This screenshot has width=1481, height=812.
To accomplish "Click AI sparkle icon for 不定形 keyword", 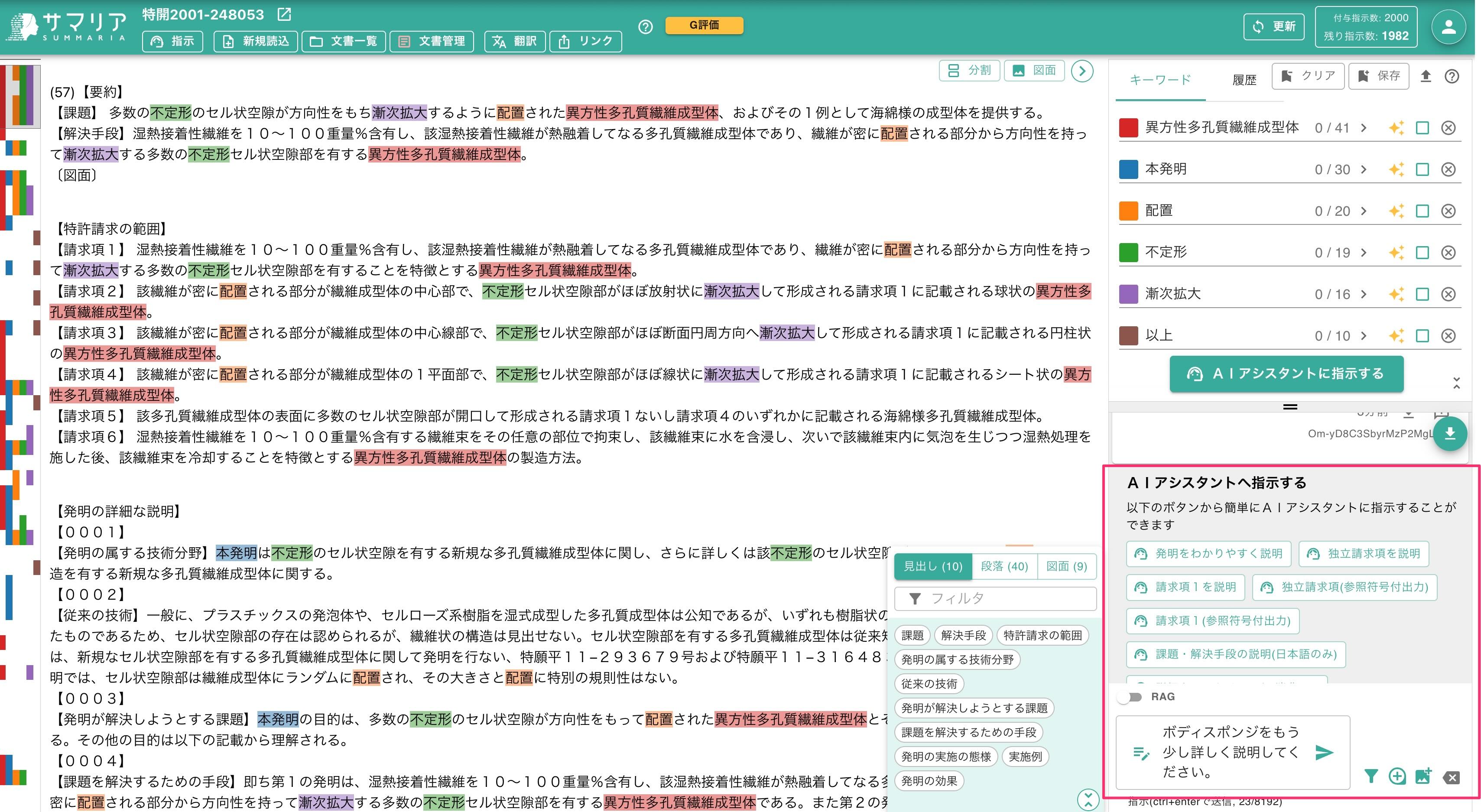I will (1396, 253).
